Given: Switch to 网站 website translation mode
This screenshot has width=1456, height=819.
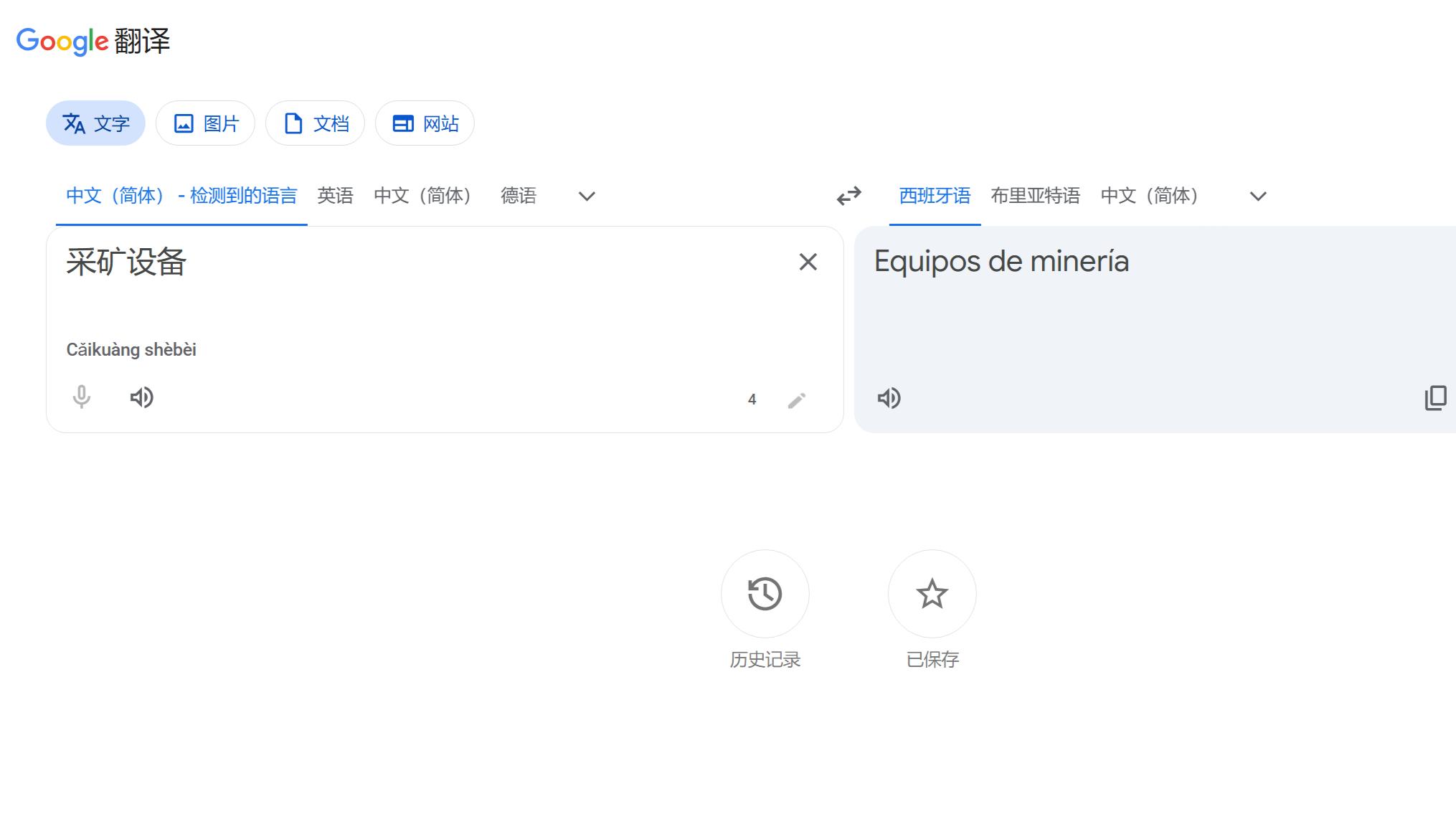Looking at the screenshot, I should [x=425, y=123].
